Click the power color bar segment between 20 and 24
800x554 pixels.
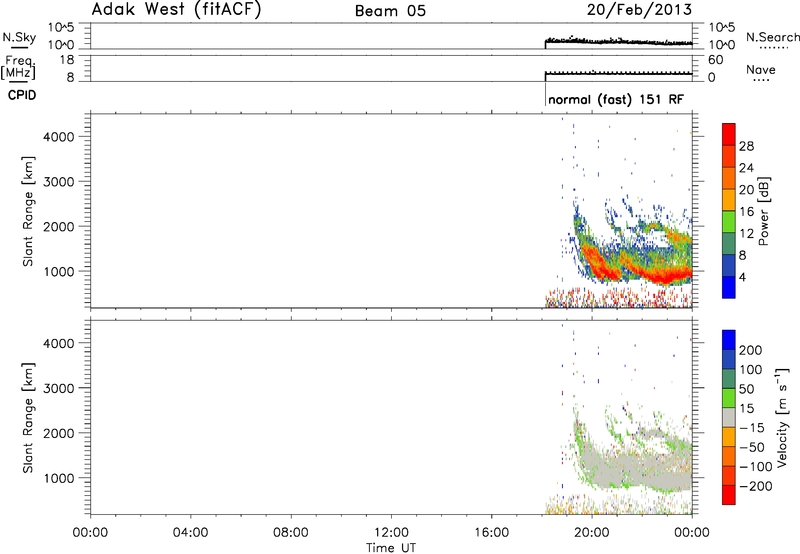(x=729, y=178)
